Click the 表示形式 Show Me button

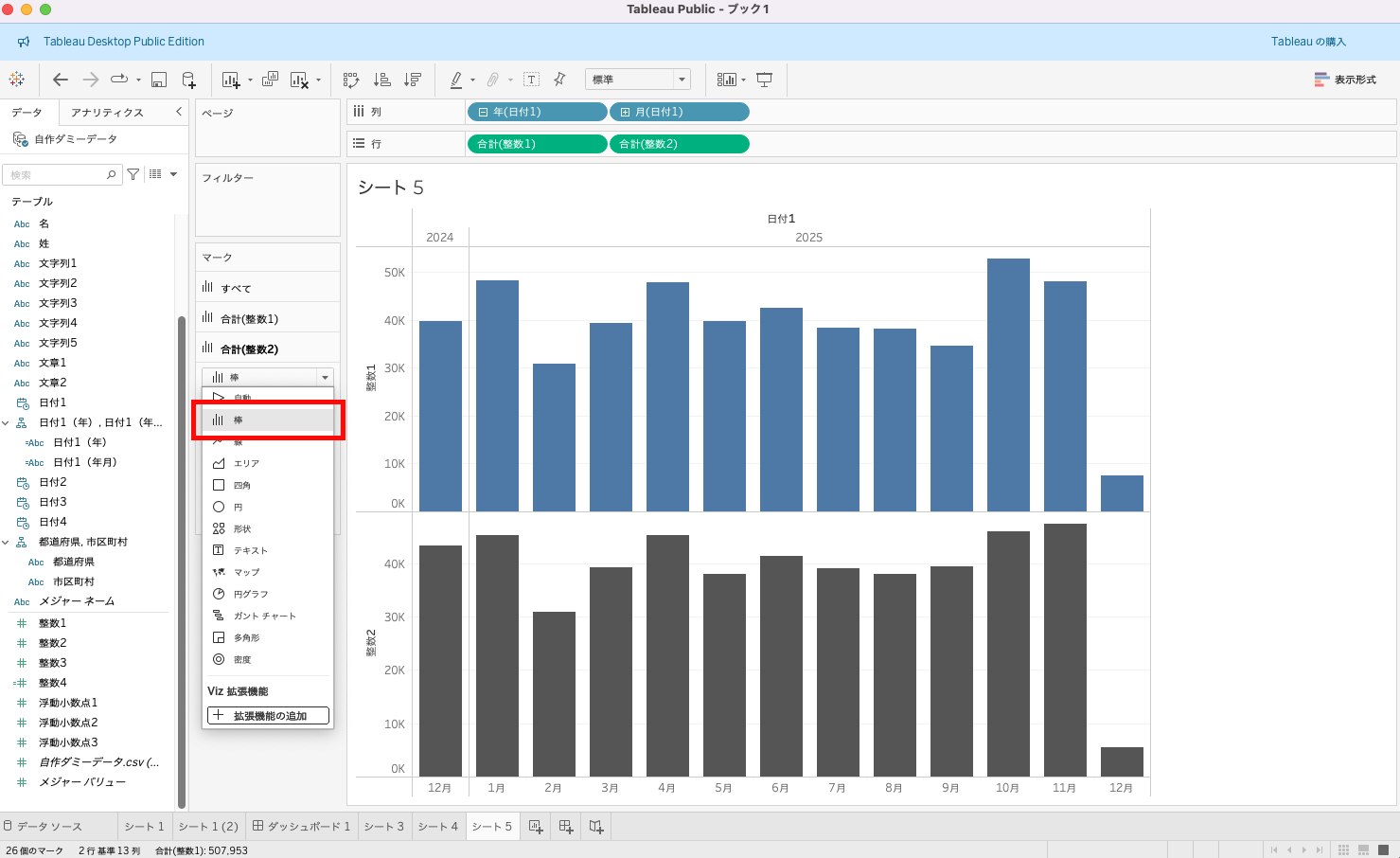[1345, 80]
